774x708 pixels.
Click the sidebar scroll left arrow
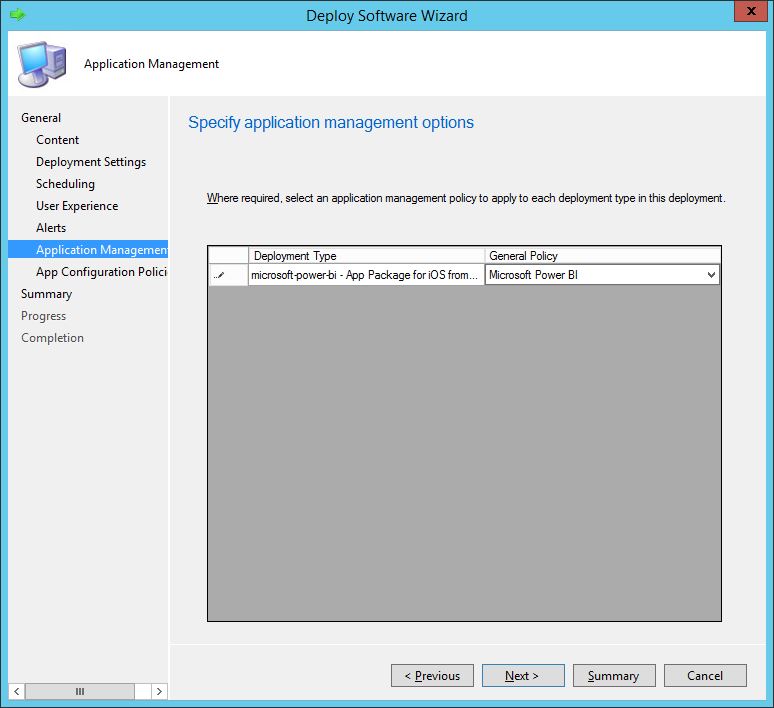pyautogui.click(x=16, y=691)
